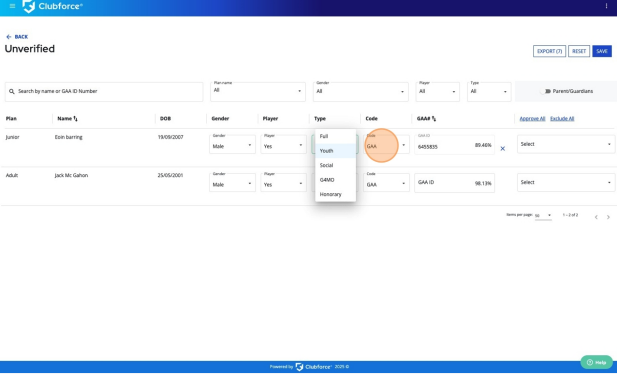Open items per page dropdown

[x=543, y=215]
